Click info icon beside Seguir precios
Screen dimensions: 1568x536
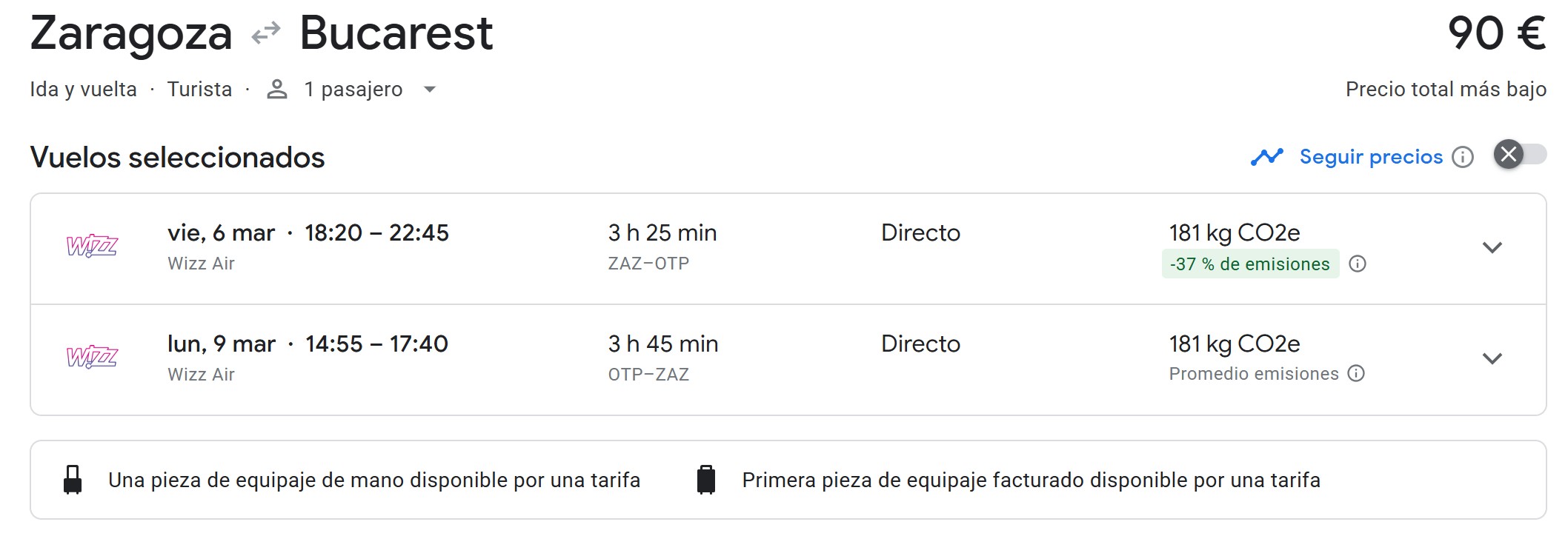coord(1463,157)
